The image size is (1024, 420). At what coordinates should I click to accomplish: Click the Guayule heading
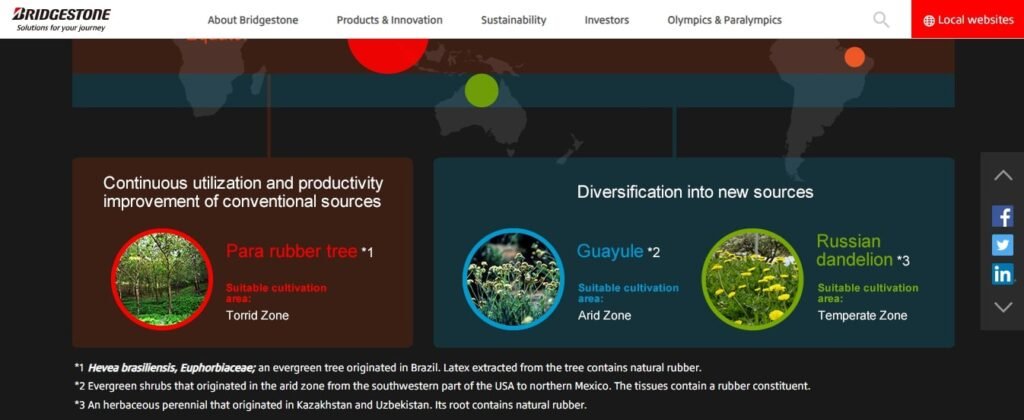tap(610, 251)
